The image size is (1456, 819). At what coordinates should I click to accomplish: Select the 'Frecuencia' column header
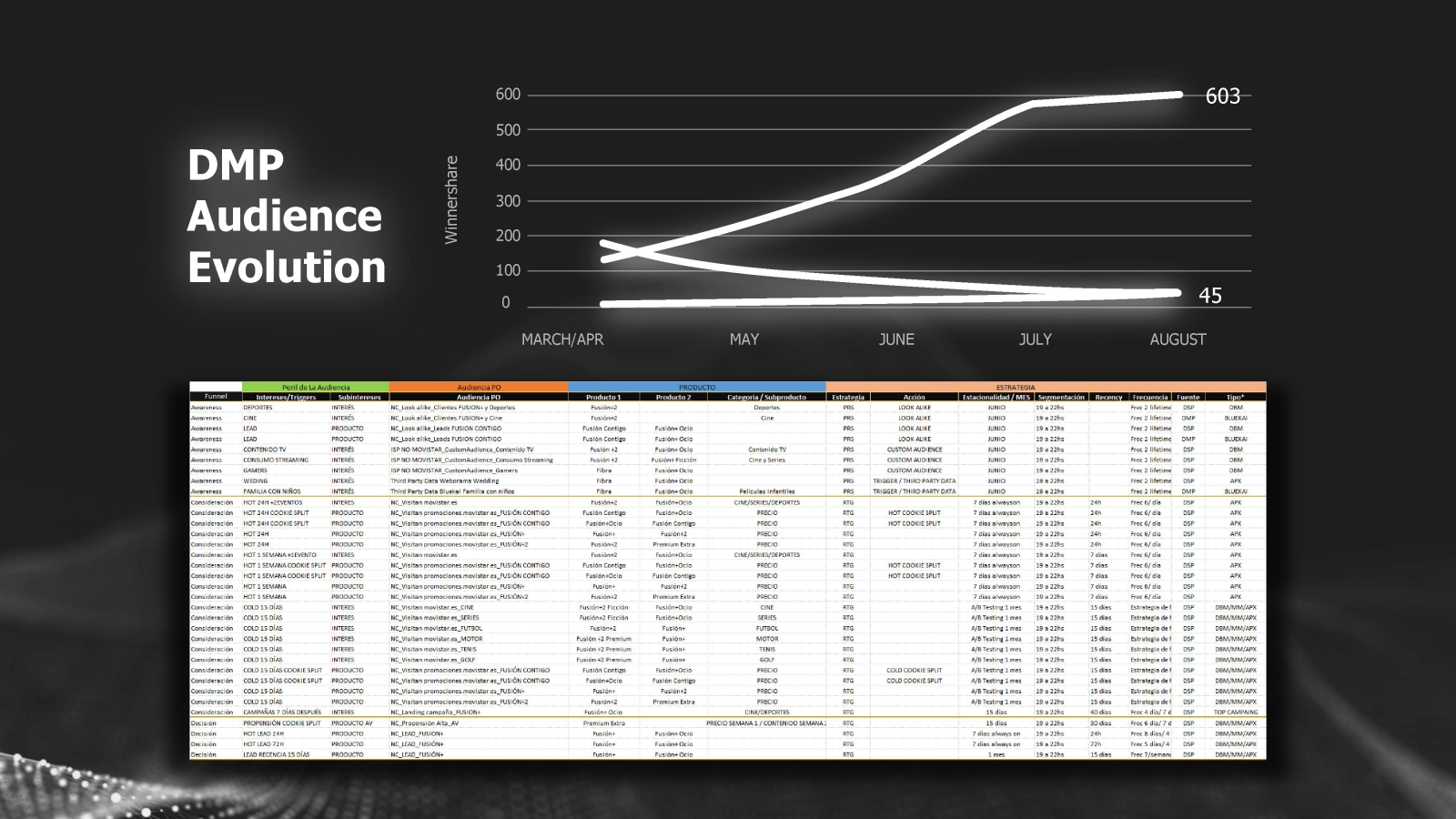[x=1150, y=397]
